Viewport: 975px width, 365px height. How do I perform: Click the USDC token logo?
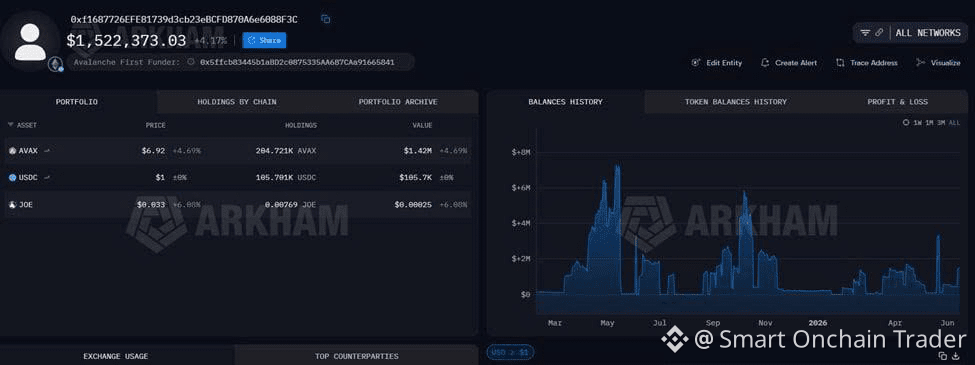click(12, 178)
